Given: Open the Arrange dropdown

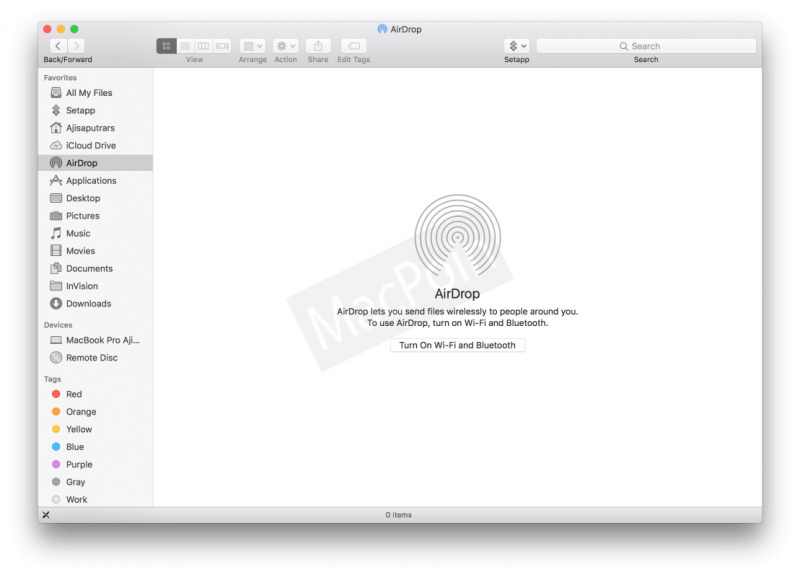Looking at the screenshot, I should [x=253, y=46].
